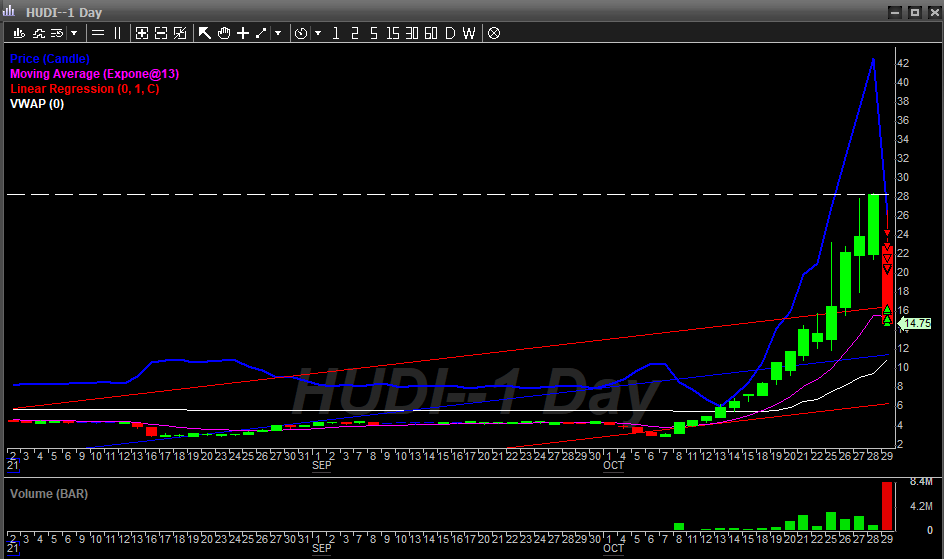Expand the drawing tools dropdown arrow
The image size is (944, 559).
click(x=278, y=33)
